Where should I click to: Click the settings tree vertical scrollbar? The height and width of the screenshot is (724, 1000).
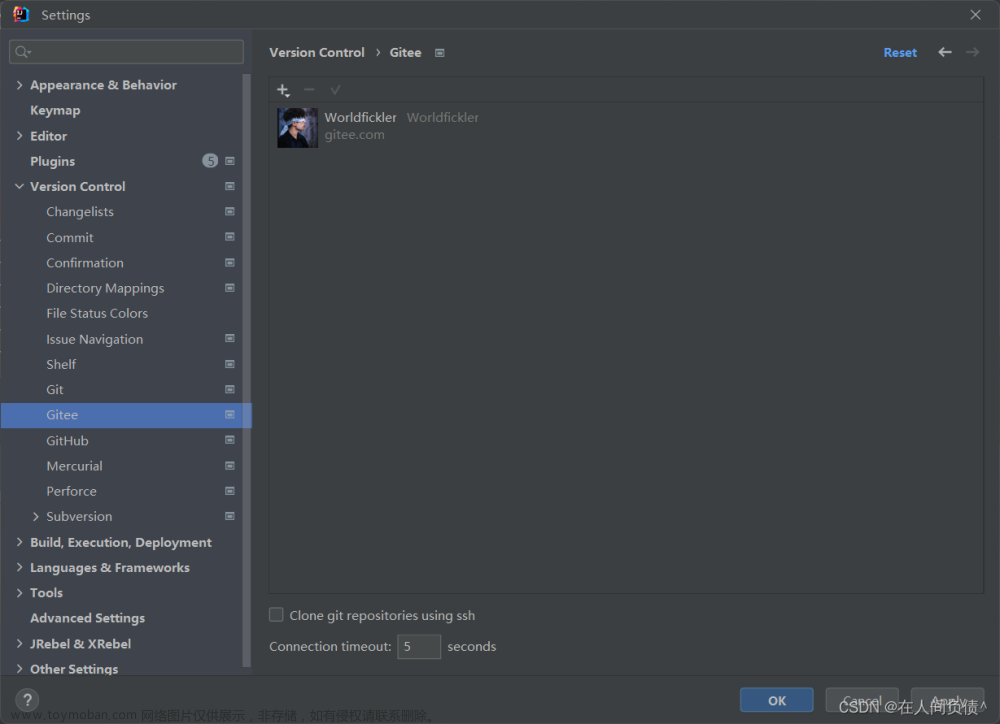(246, 370)
